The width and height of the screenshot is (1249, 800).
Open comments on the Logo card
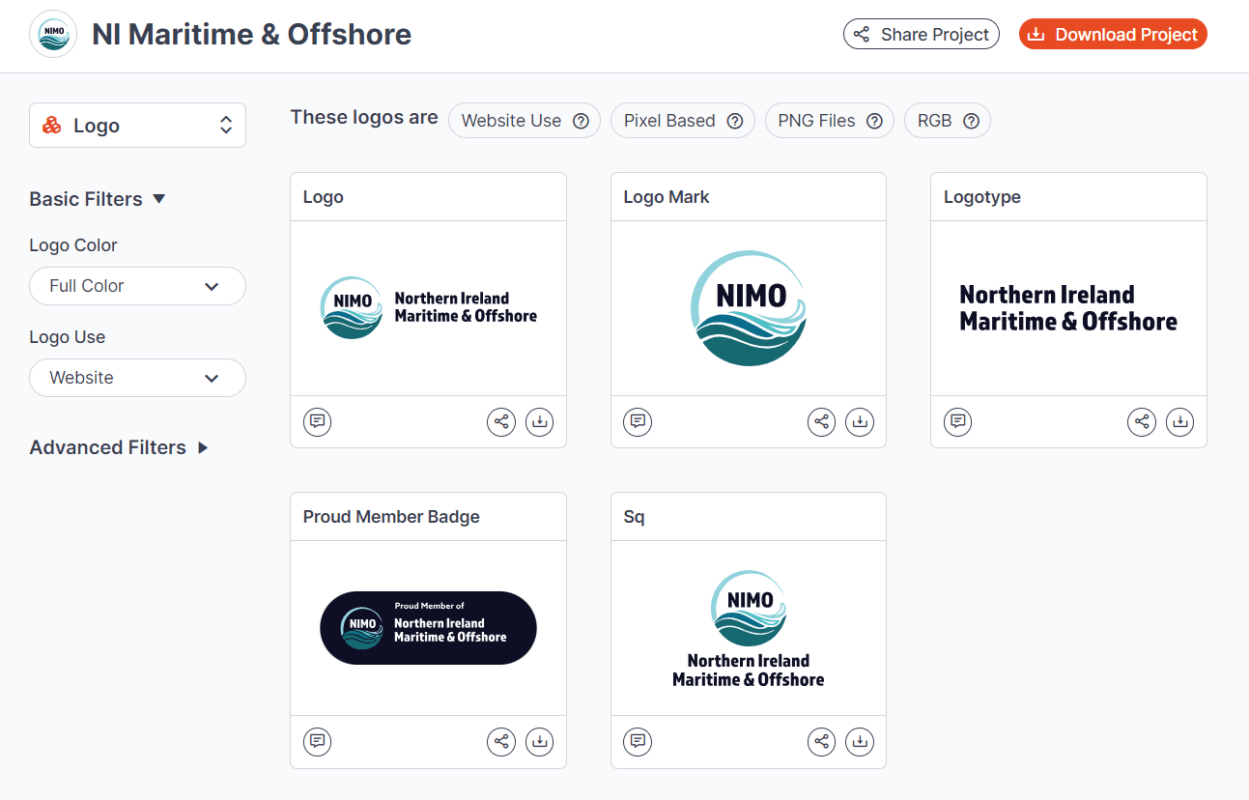tap(317, 422)
